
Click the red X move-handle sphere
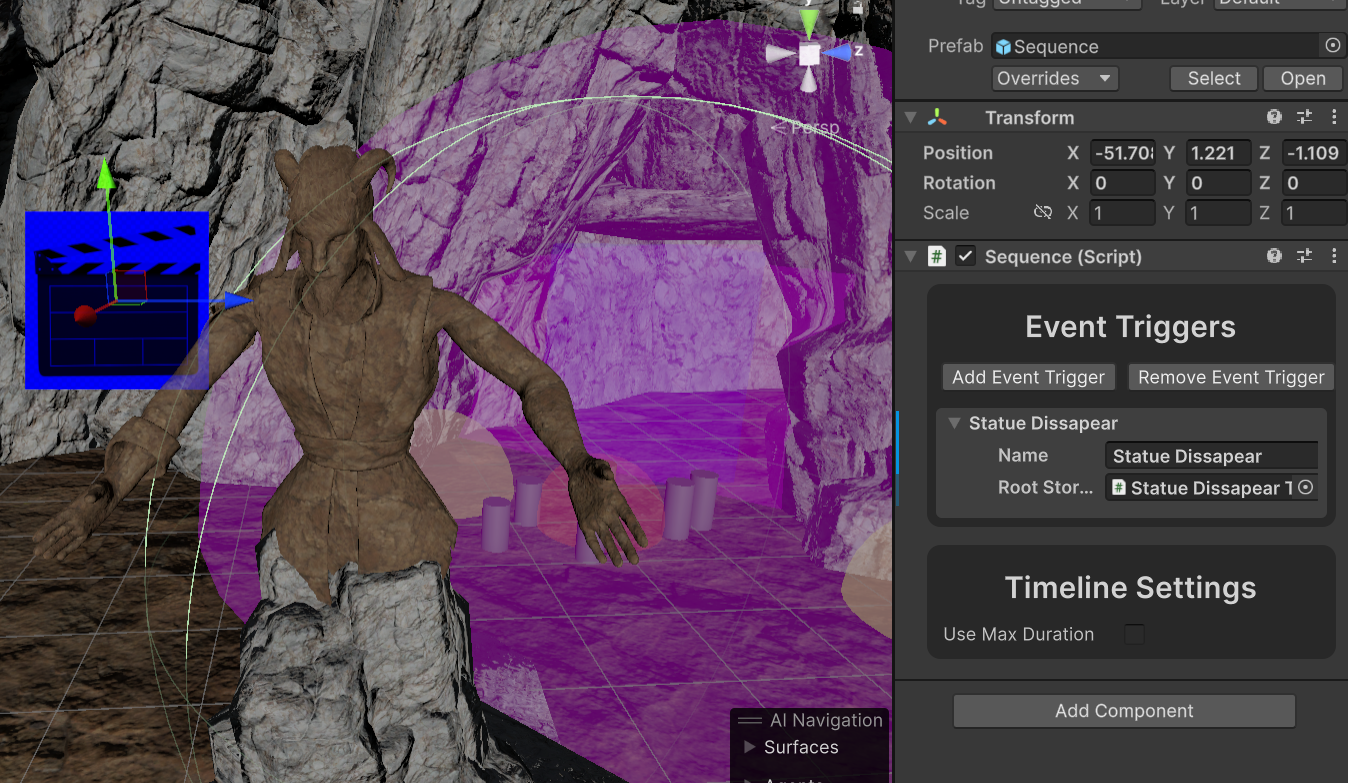tap(85, 316)
